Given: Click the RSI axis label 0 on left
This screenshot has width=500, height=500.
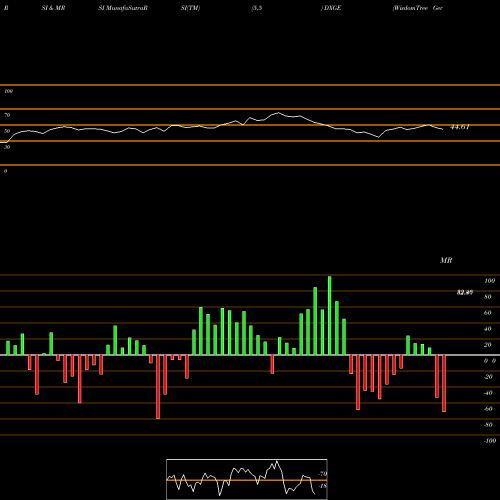Looking at the screenshot, I should pos(5,171).
